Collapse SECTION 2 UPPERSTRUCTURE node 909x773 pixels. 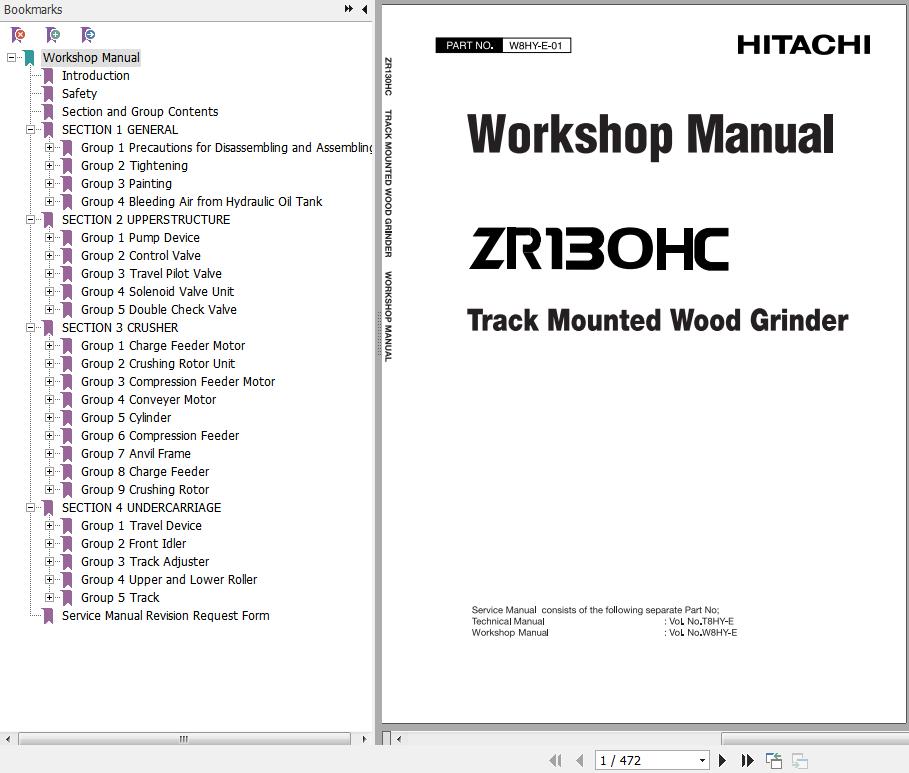tap(30, 219)
